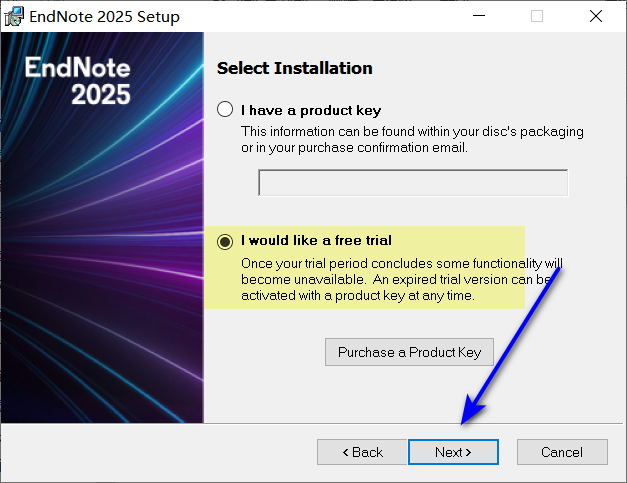Proceed by clicking the Next button
This screenshot has width=627, height=483.
pos(453,452)
